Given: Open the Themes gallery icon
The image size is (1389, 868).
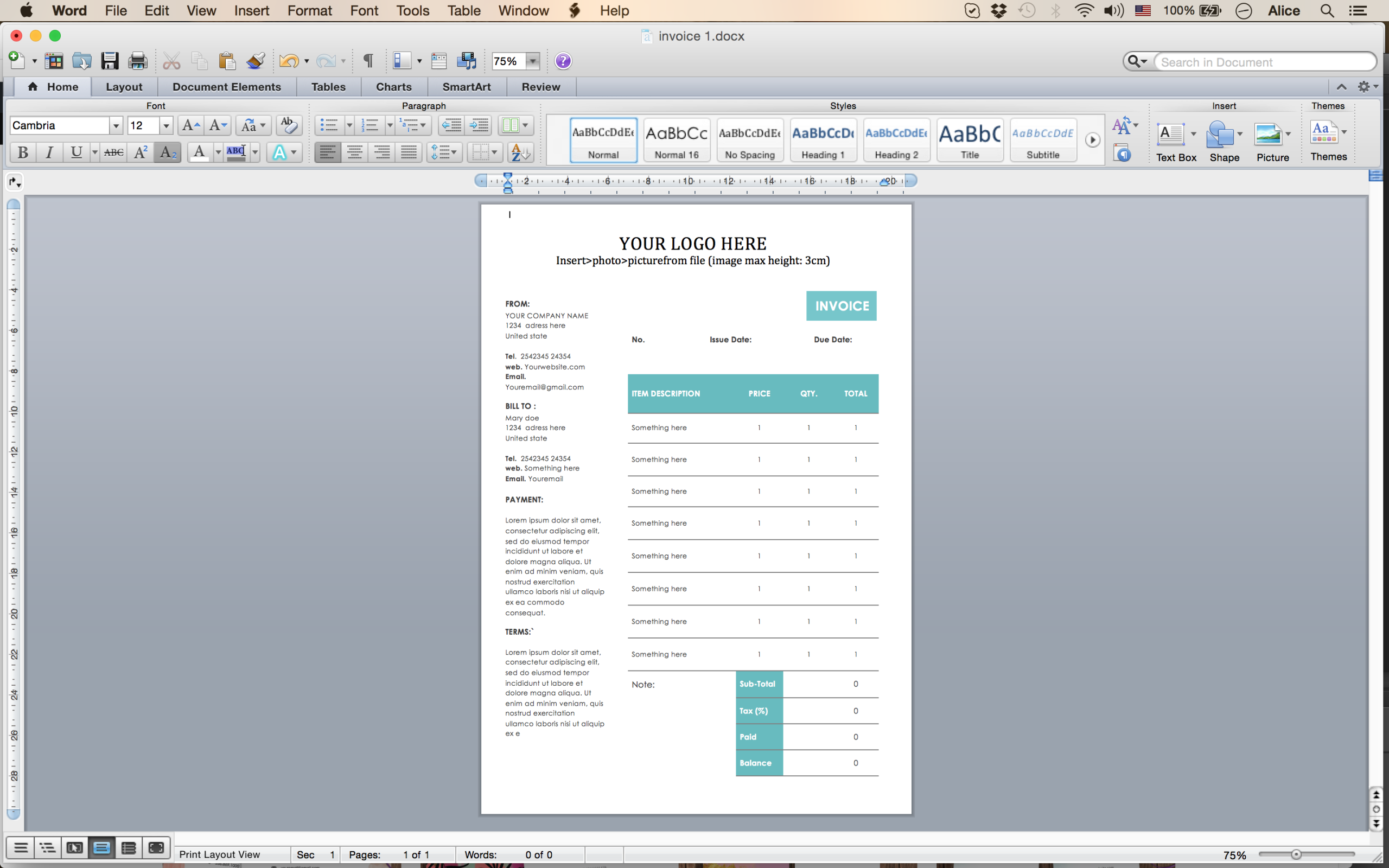Looking at the screenshot, I should (x=1323, y=132).
